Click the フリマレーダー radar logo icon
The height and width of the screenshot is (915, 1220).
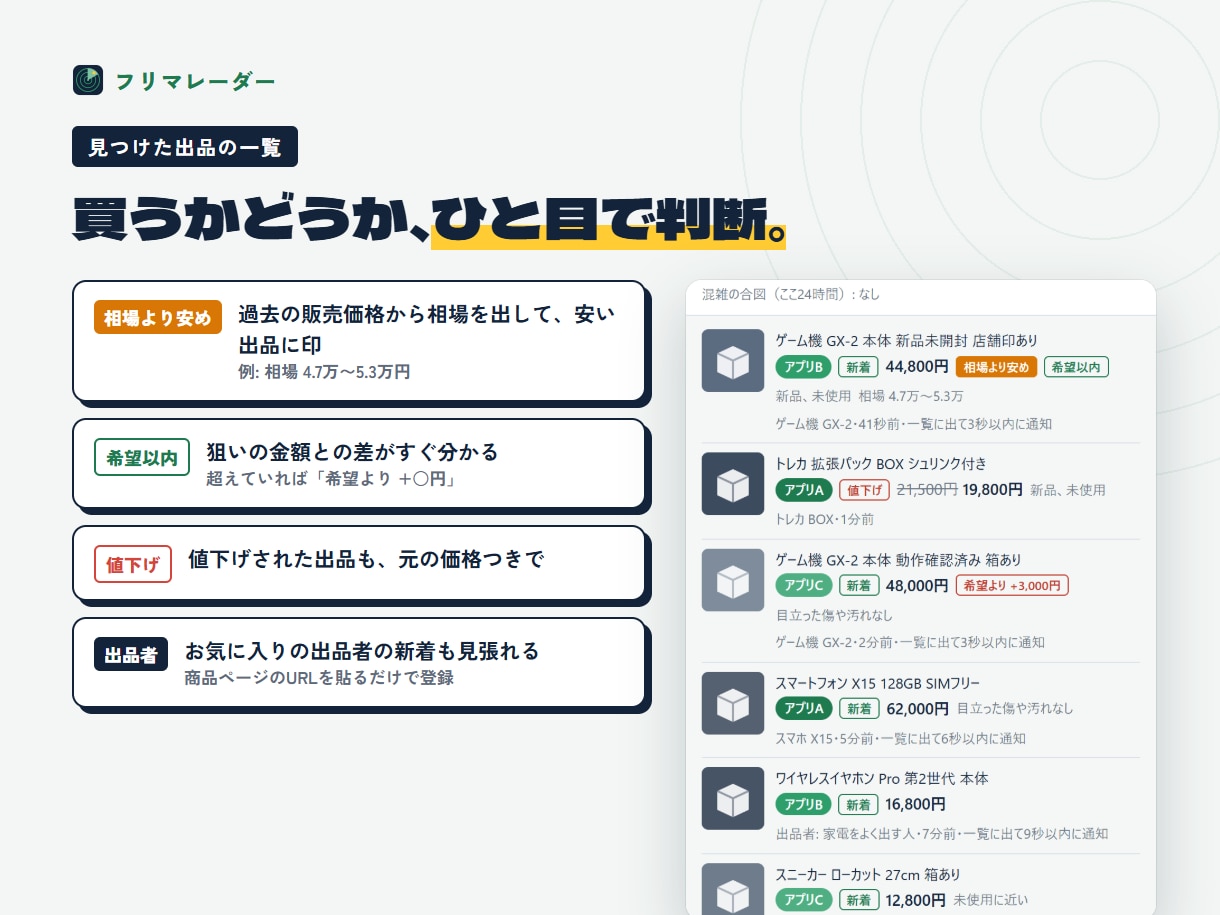coord(88,80)
